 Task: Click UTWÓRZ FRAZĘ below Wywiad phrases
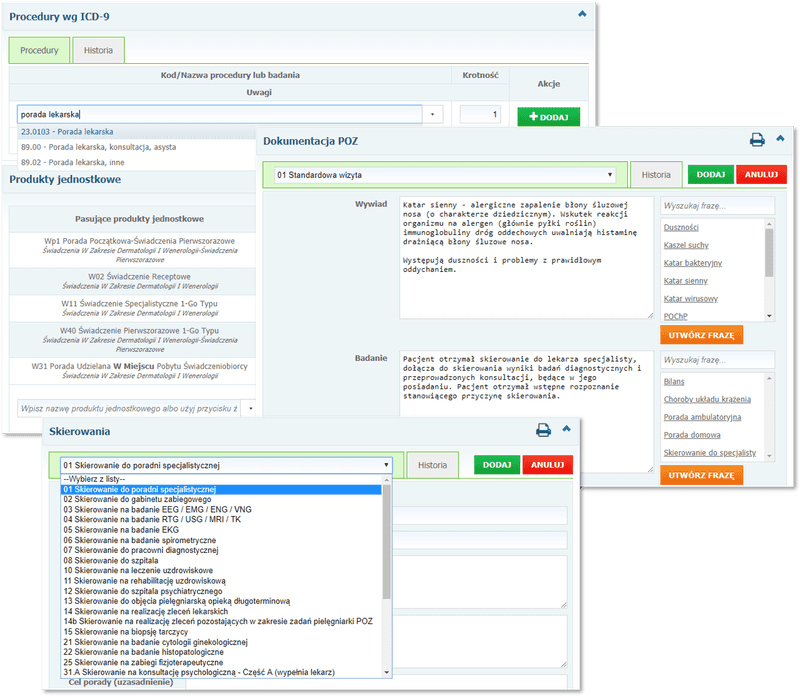pyautogui.click(x=701, y=336)
